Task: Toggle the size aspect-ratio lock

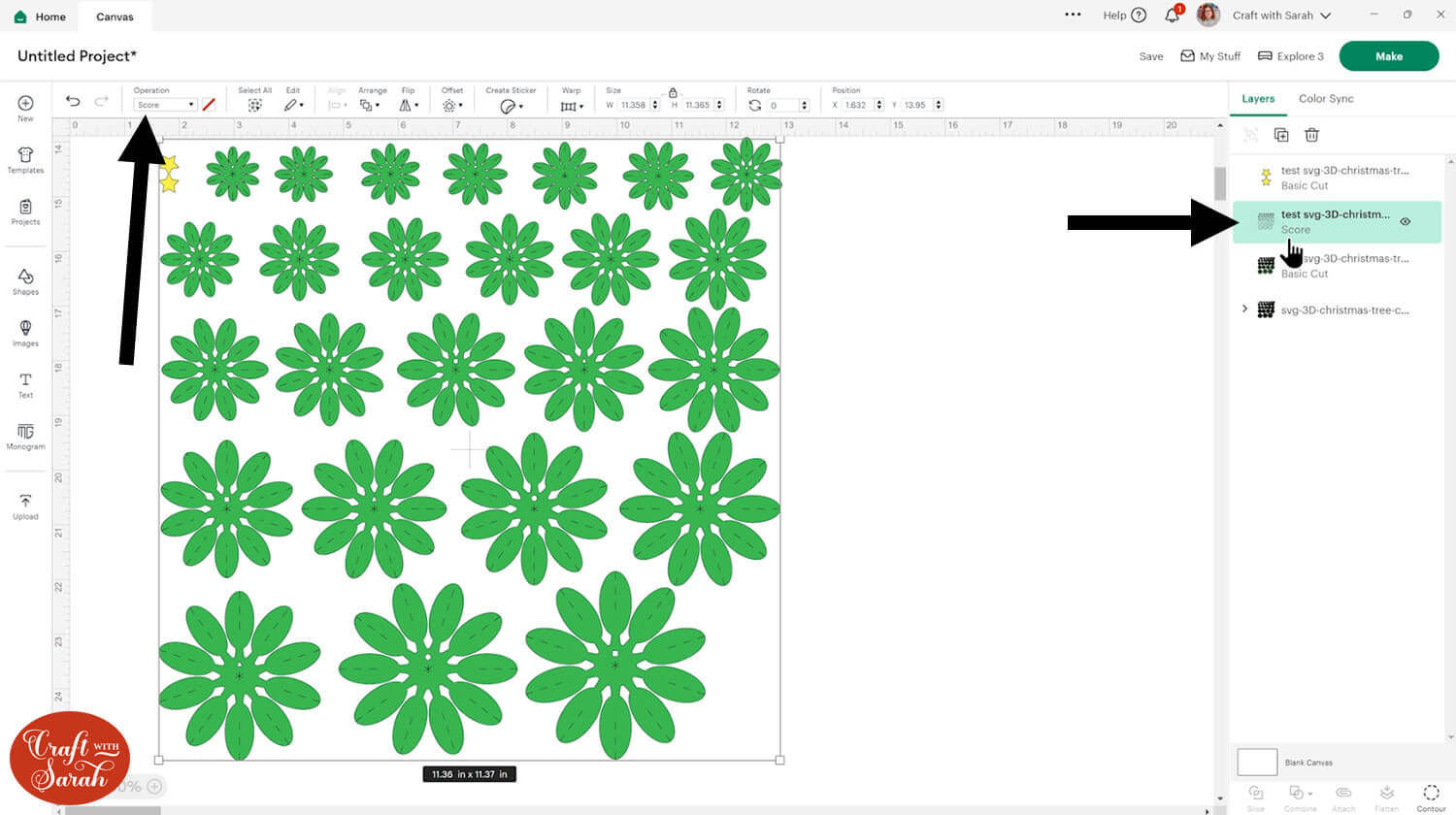Action: coord(673,93)
